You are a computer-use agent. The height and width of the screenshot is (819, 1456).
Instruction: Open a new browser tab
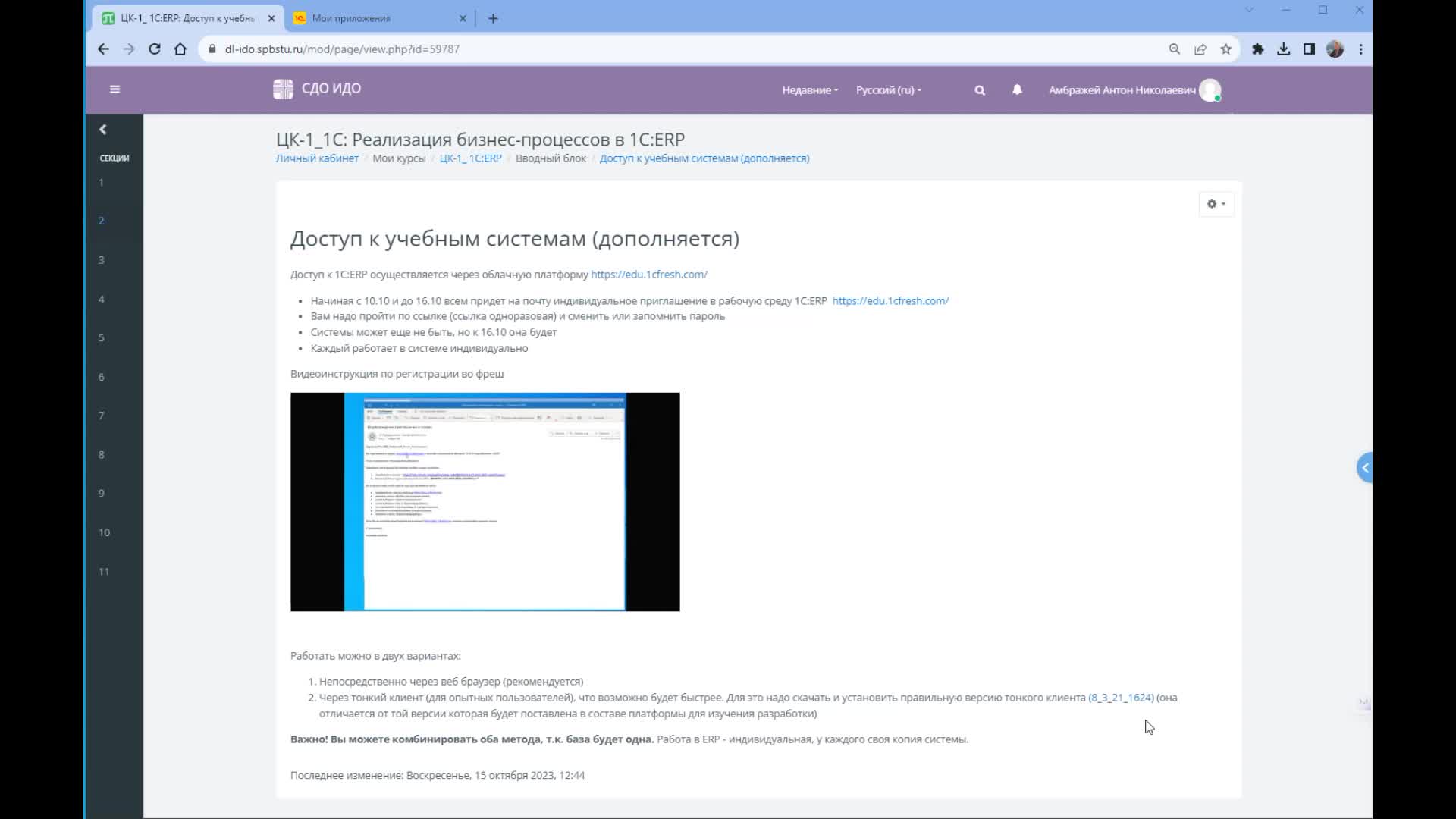(x=494, y=18)
